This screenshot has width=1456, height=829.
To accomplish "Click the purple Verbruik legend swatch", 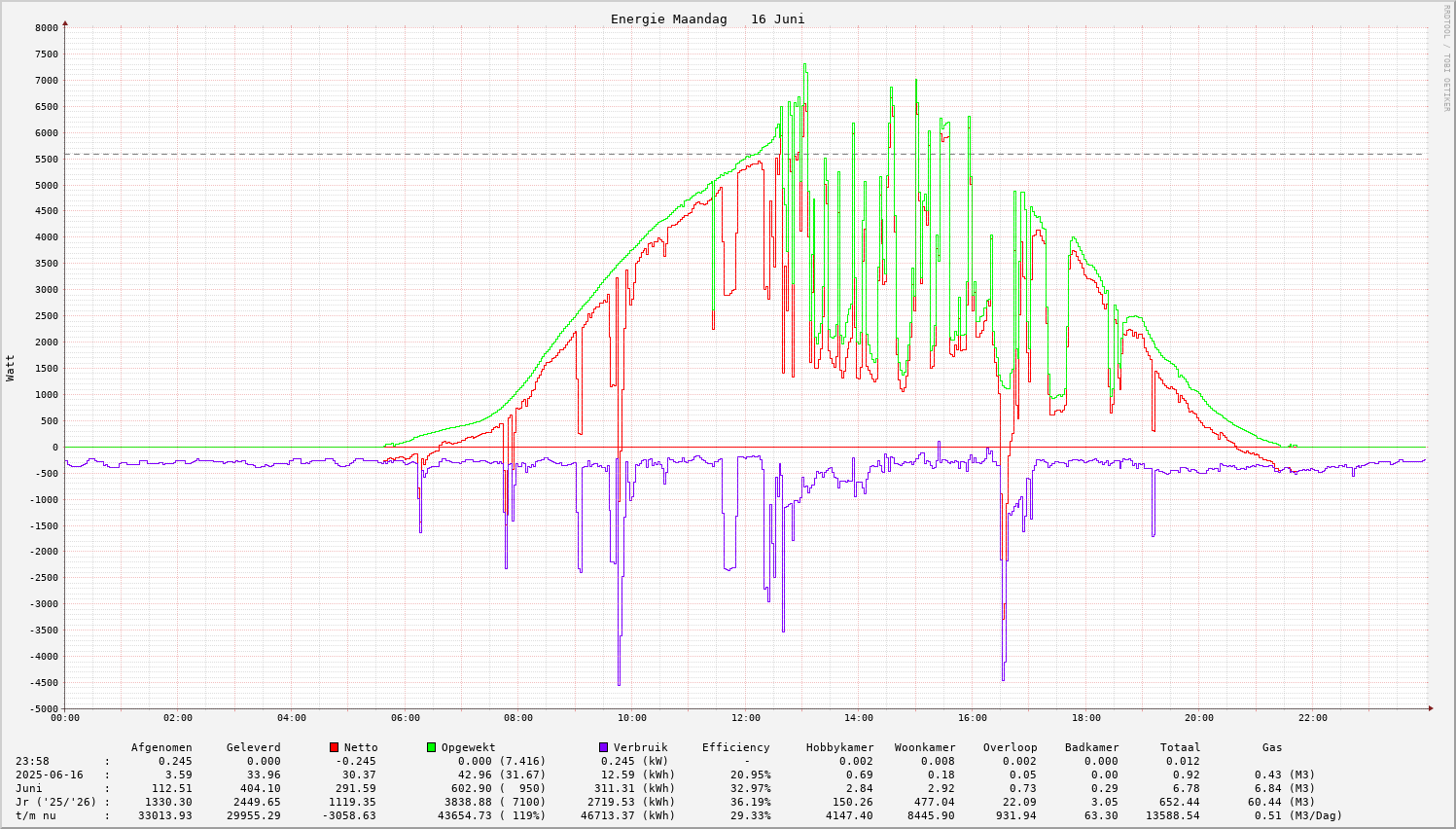I will [x=603, y=747].
